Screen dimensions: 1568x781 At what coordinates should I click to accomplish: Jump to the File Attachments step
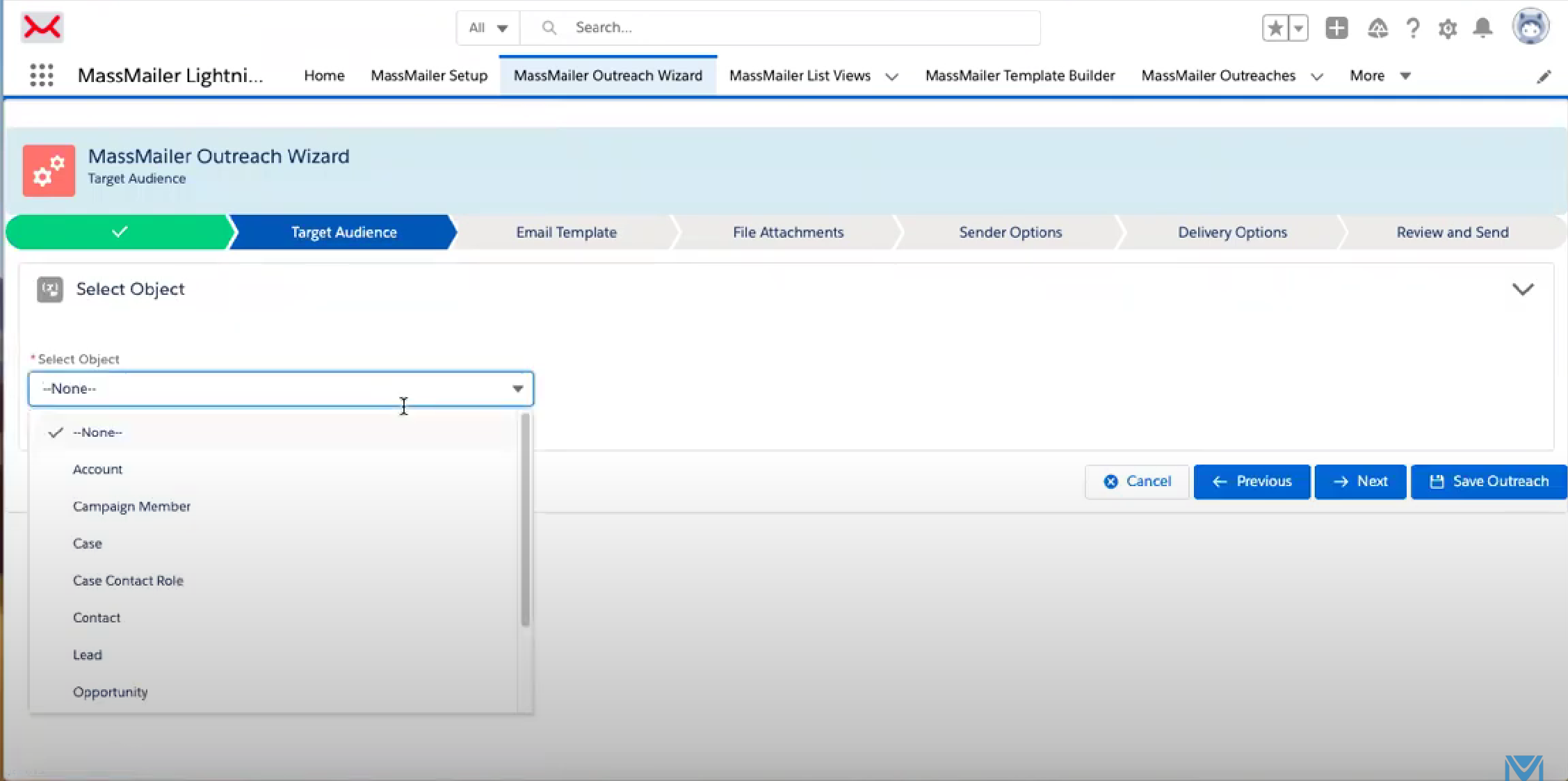[x=788, y=232]
